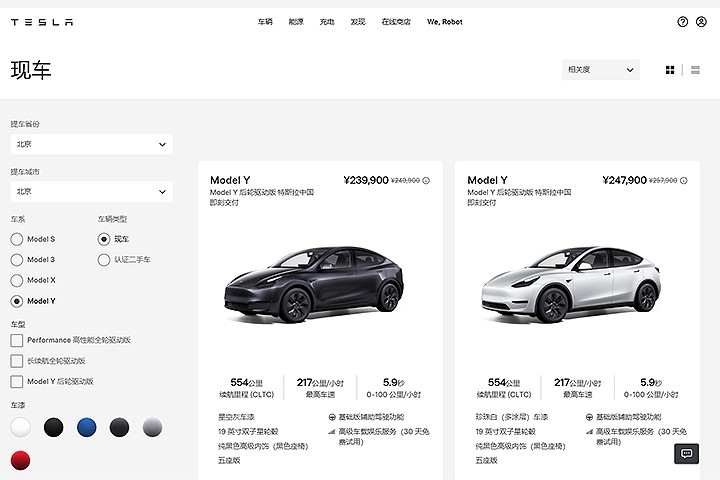The image size is (720, 480).
Task: Pick the silver paint swatch
Action: (152, 427)
